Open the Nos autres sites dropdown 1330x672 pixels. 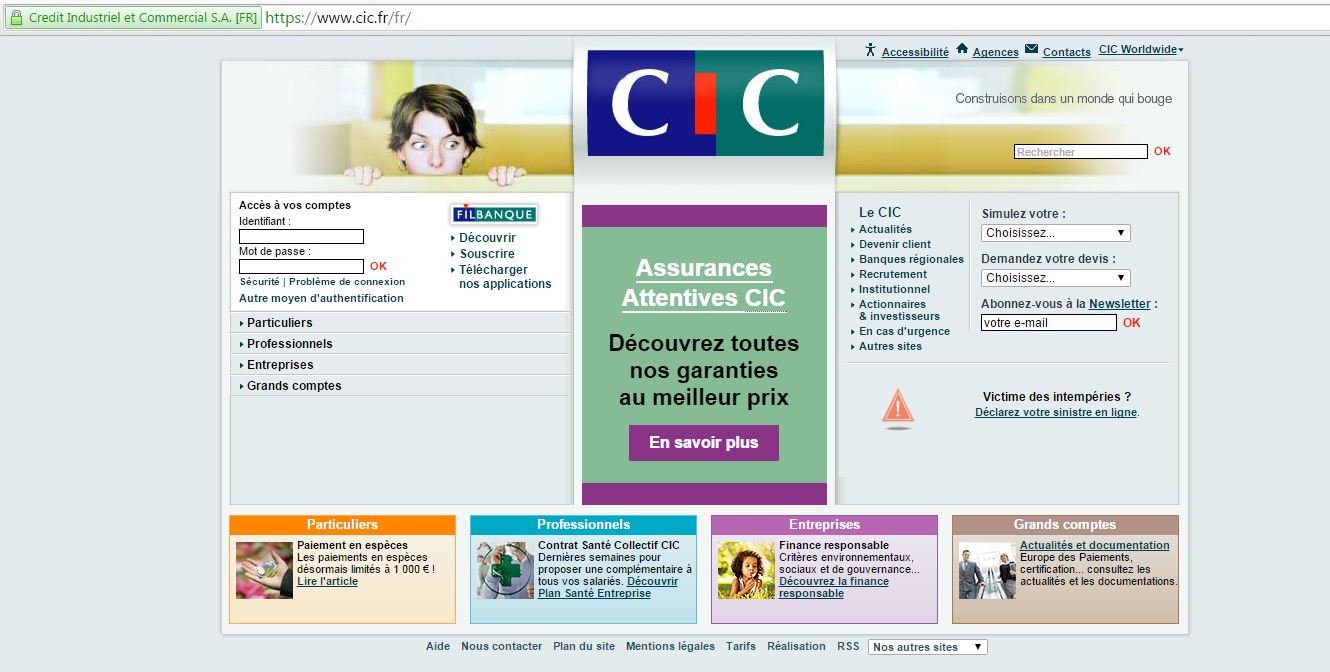927,647
